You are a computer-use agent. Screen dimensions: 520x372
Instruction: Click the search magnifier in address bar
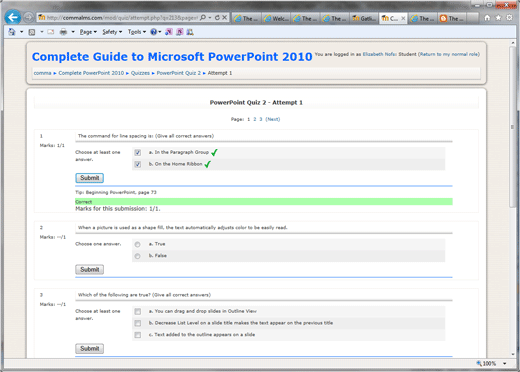click(x=202, y=18)
